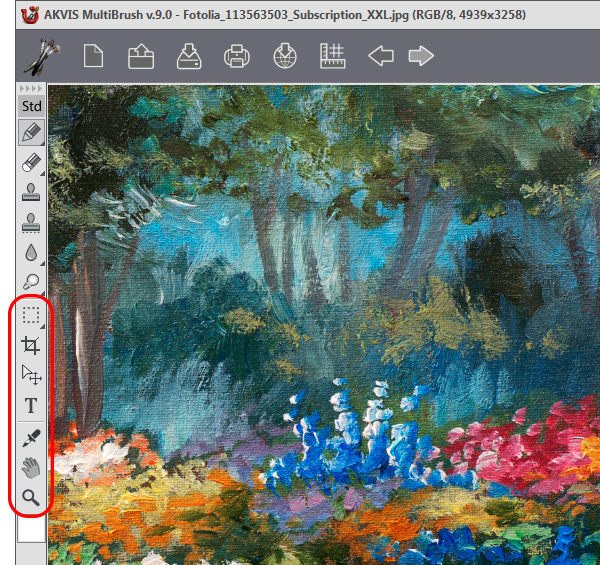600x565 pixels.
Task: Save the image to disk
Action: tap(189, 56)
